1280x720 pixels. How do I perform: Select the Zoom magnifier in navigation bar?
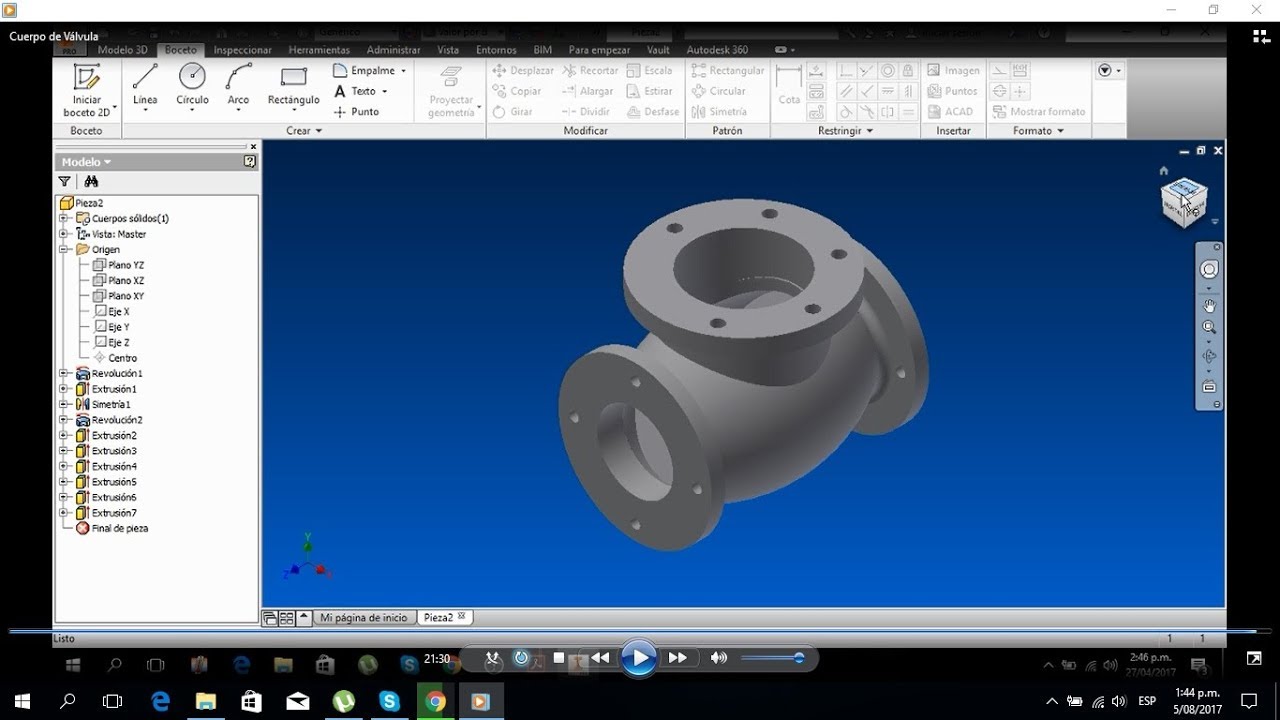[1209, 328]
